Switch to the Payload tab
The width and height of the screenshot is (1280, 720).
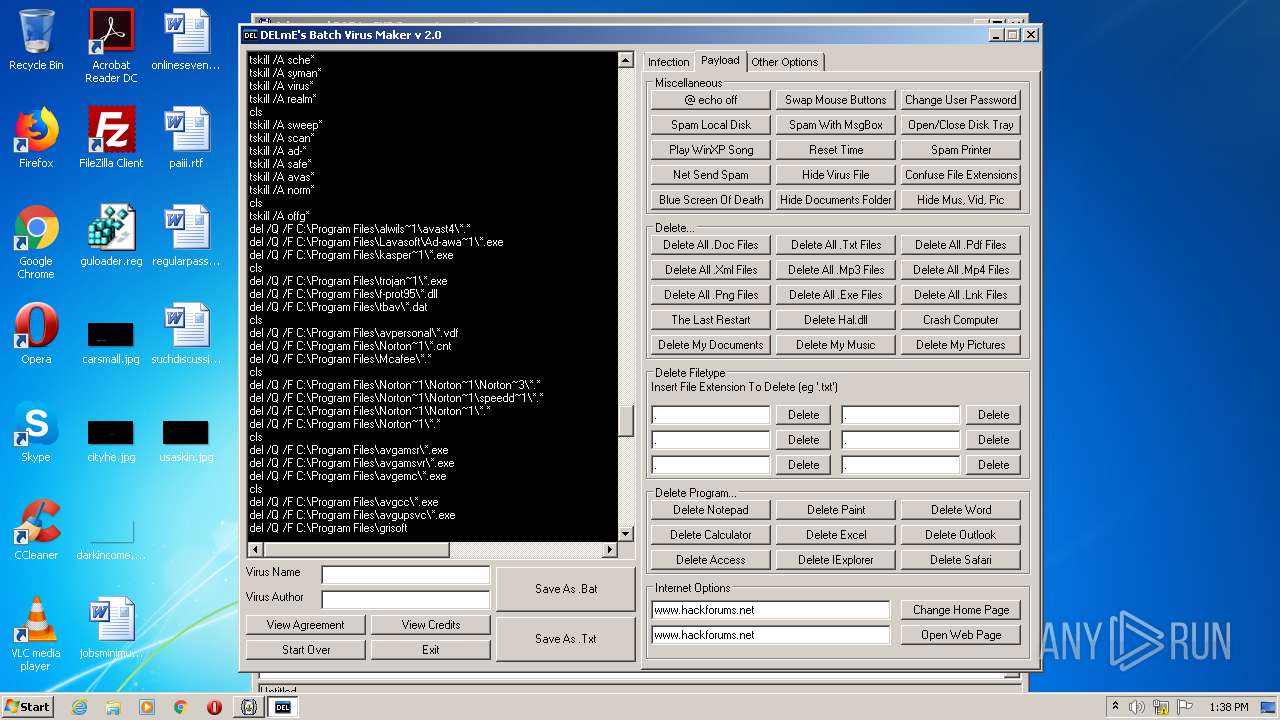(x=720, y=61)
